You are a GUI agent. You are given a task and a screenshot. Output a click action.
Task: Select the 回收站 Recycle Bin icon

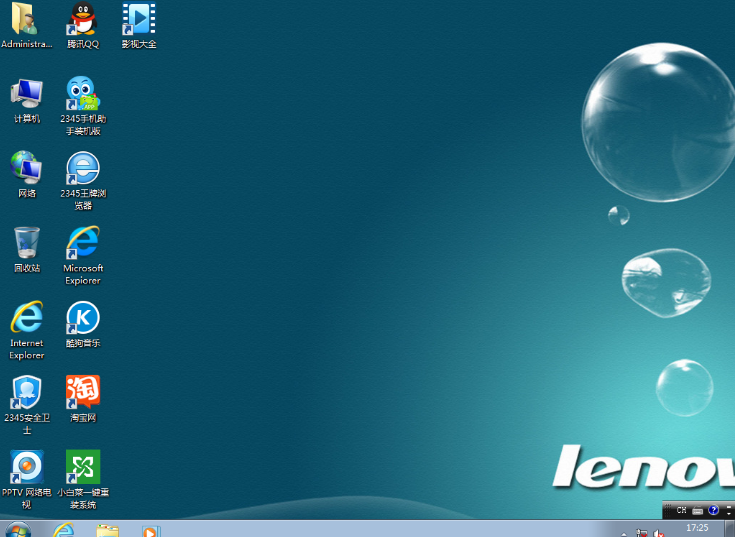click(x=26, y=249)
